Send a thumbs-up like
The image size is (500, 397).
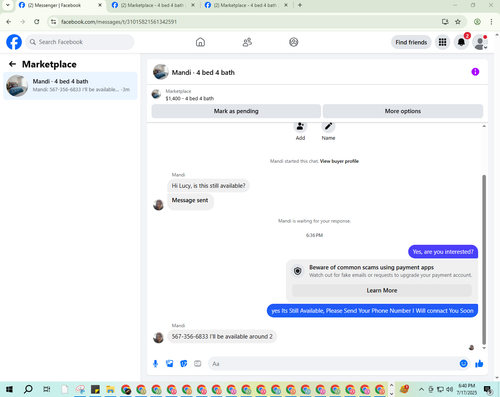(479, 364)
